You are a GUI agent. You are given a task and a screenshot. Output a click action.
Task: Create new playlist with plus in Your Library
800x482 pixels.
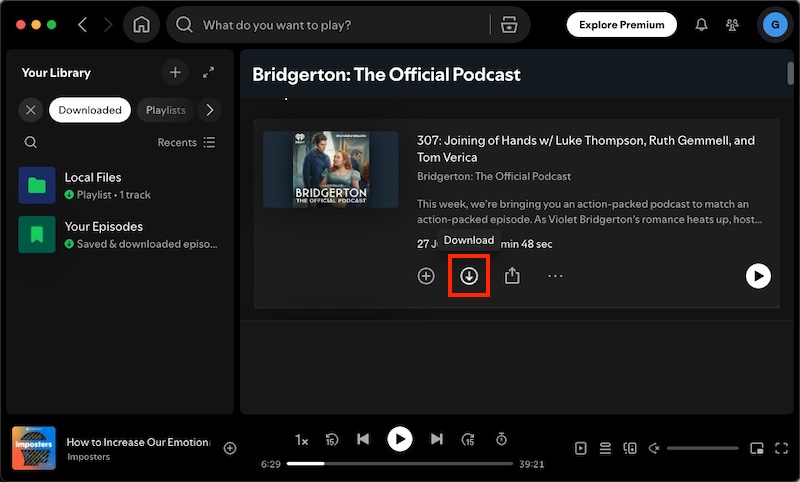pos(175,72)
